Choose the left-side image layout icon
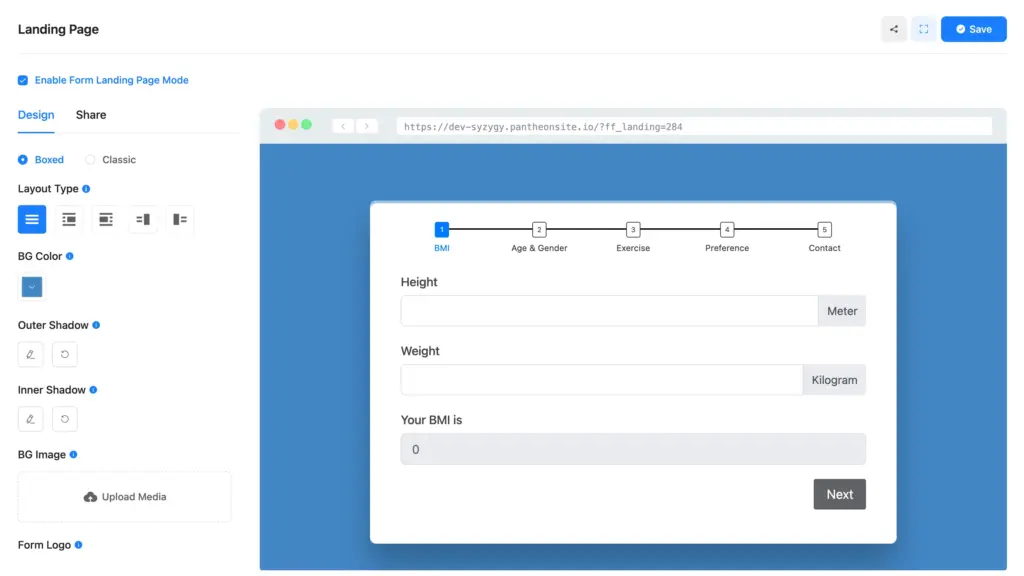The width and height of the screenshot is (1024, 576). pos(179,219)
